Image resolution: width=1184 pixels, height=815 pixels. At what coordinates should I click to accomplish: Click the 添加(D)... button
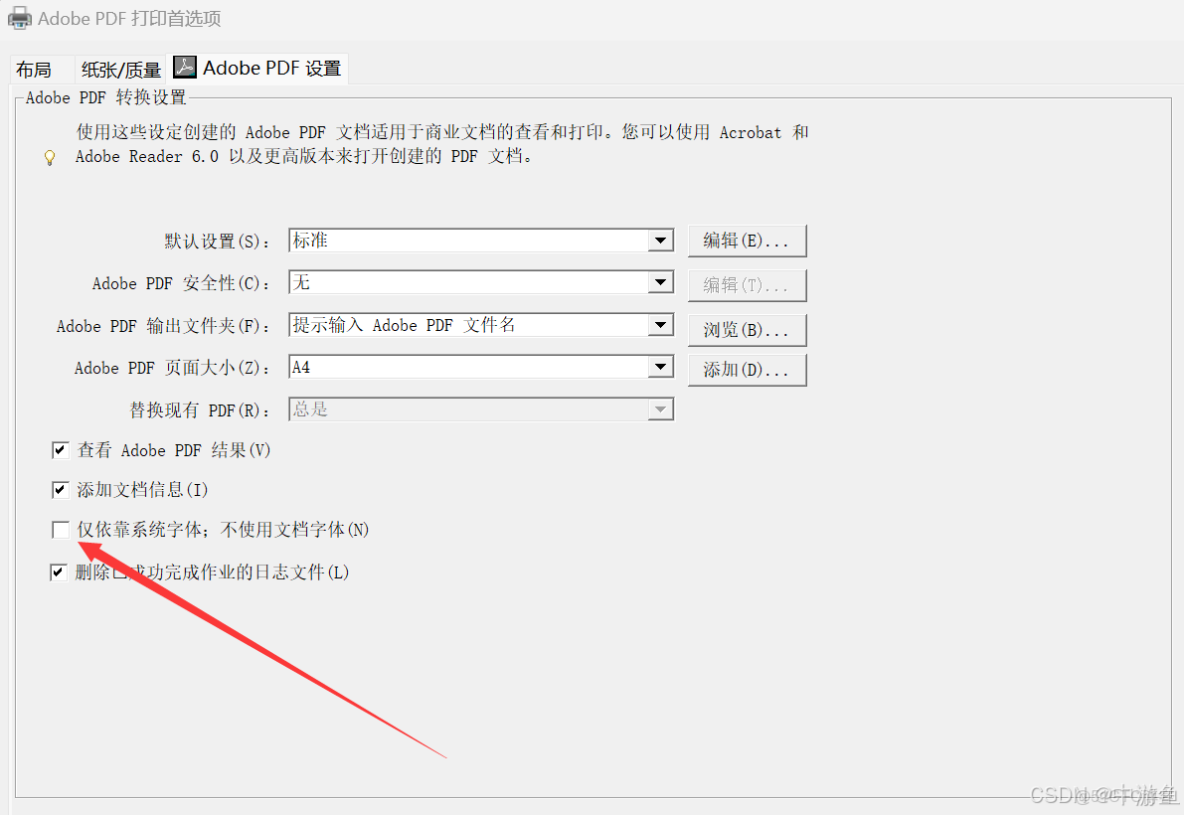pyautogui.click(x=747, y=370)
